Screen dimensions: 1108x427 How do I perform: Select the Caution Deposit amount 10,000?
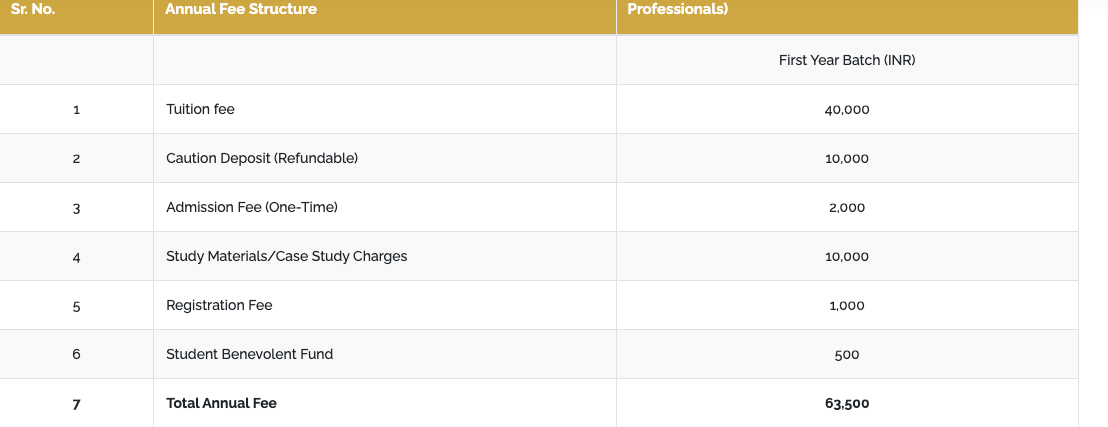point(846,158)
